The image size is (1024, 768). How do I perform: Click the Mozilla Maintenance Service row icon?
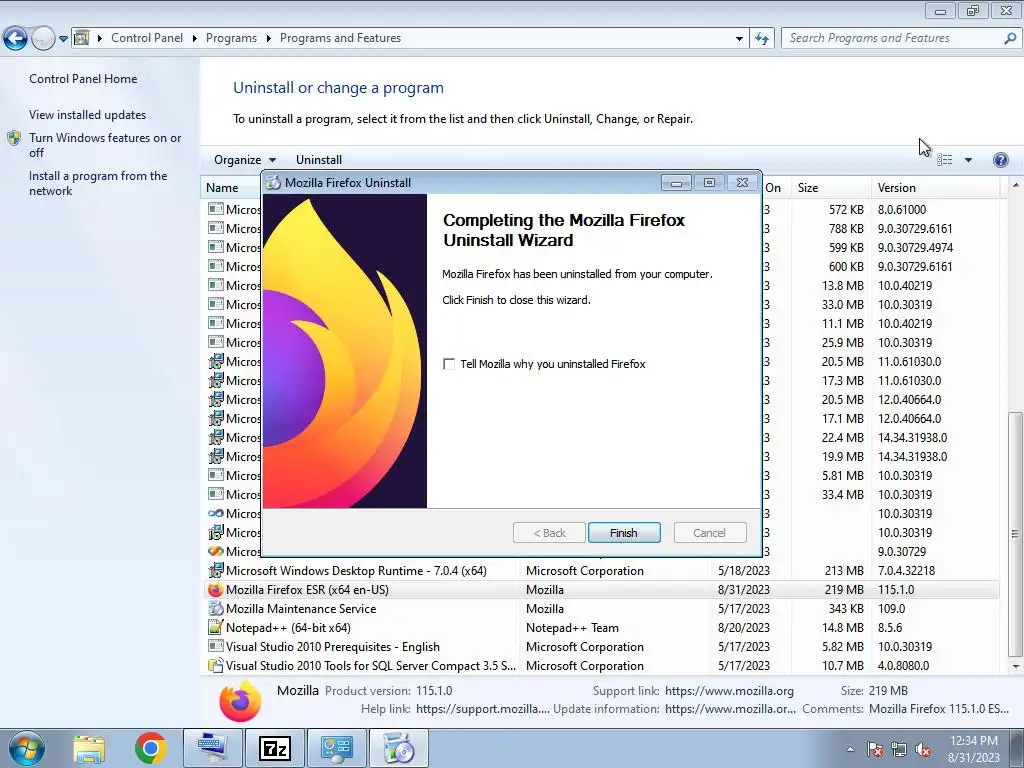(215, 609)
